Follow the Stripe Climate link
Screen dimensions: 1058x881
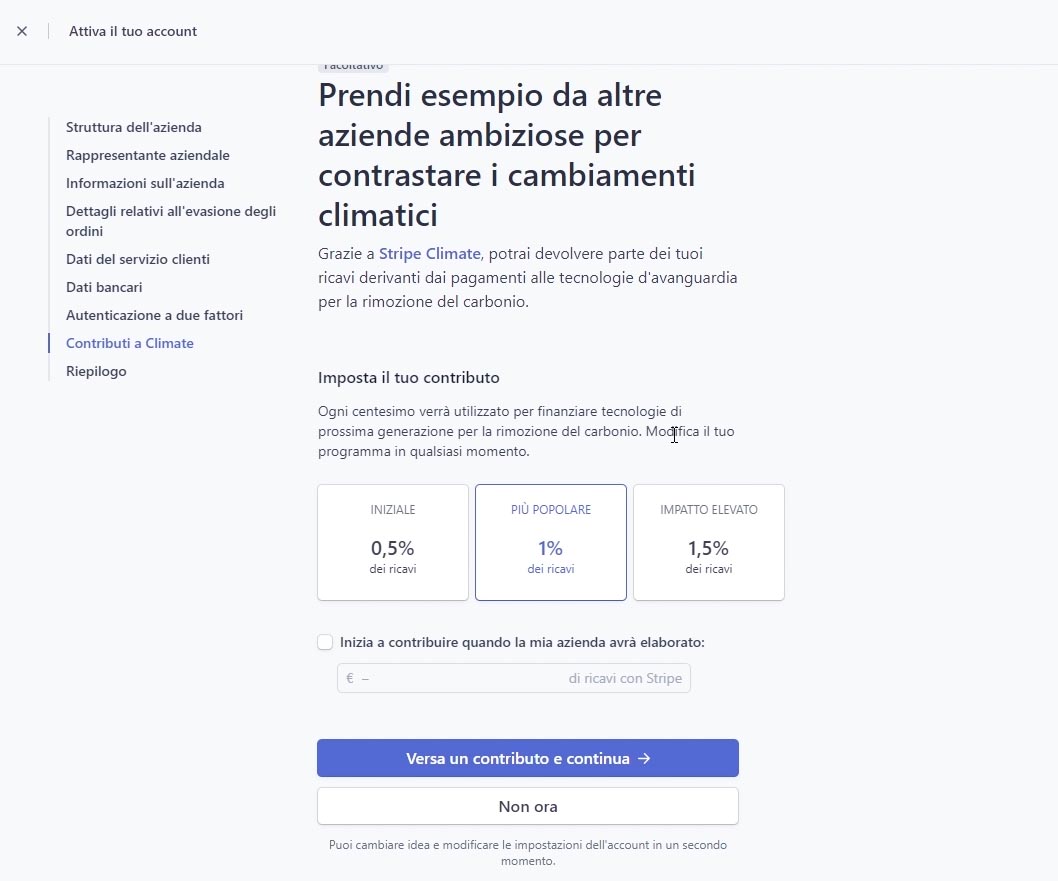430,254
